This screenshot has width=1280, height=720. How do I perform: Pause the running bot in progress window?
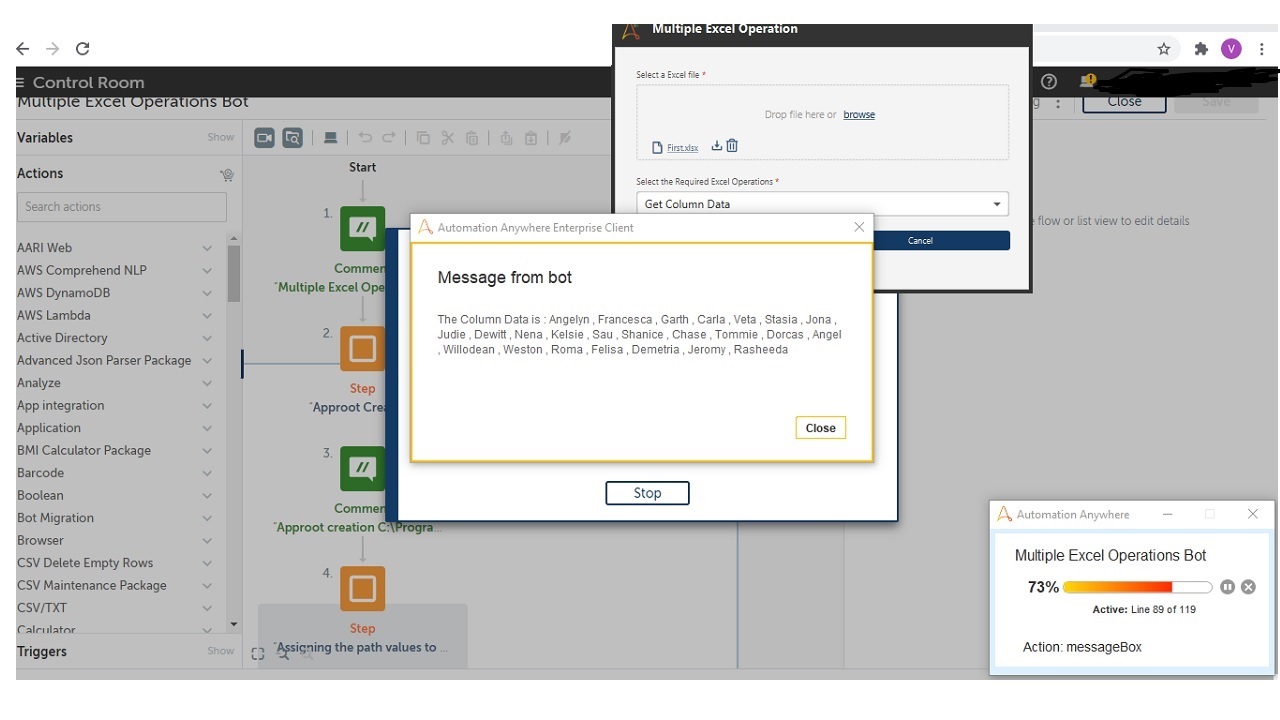tap(1227, 587)
